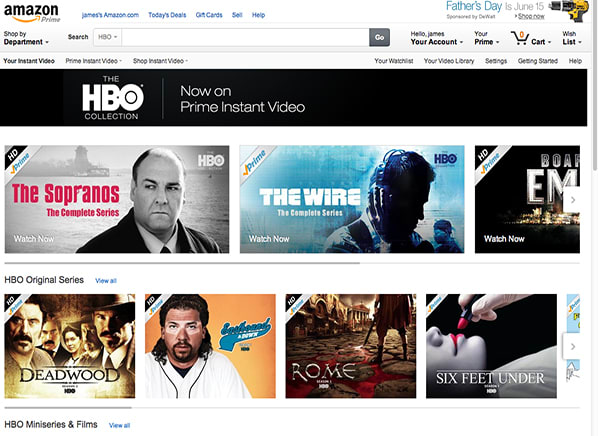Click the Amazon Prime logo
This screenshot has width=598, height=436.
click(x=32, y=13)
